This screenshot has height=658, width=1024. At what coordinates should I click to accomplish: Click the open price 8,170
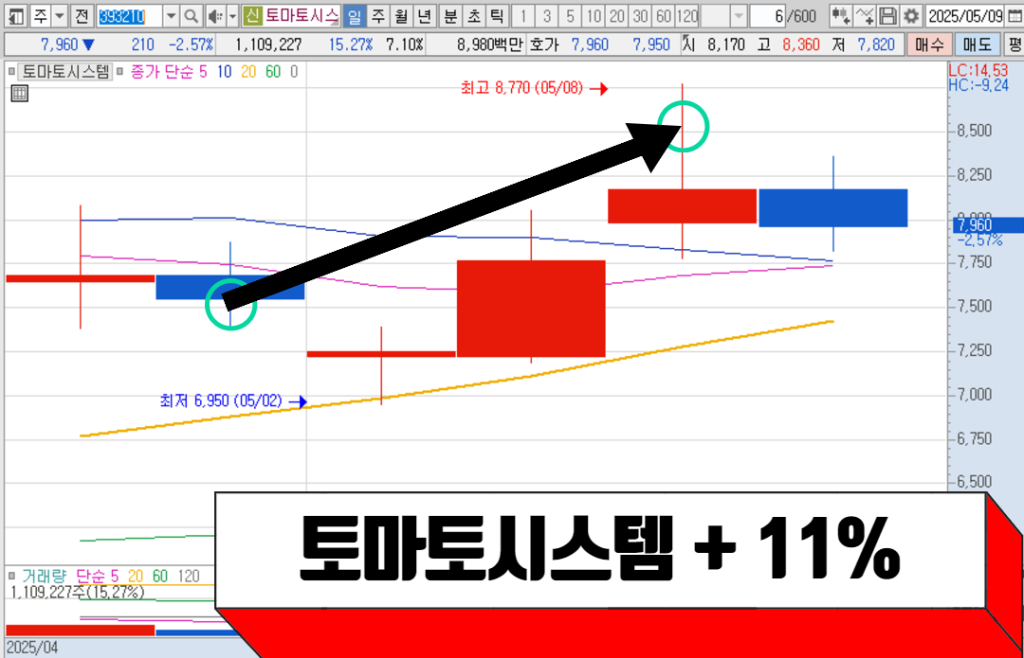click(726, 45)
